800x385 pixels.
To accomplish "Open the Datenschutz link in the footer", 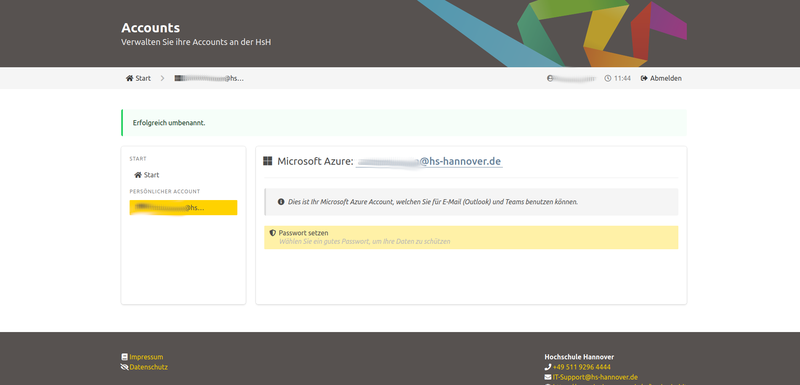I will point(148,367).
